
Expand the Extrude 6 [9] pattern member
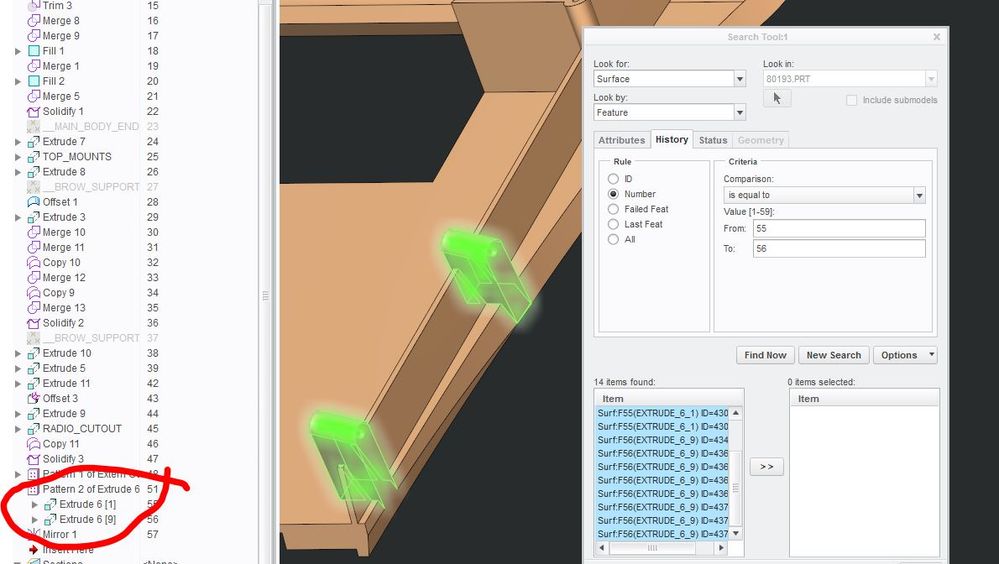point(35,520)
